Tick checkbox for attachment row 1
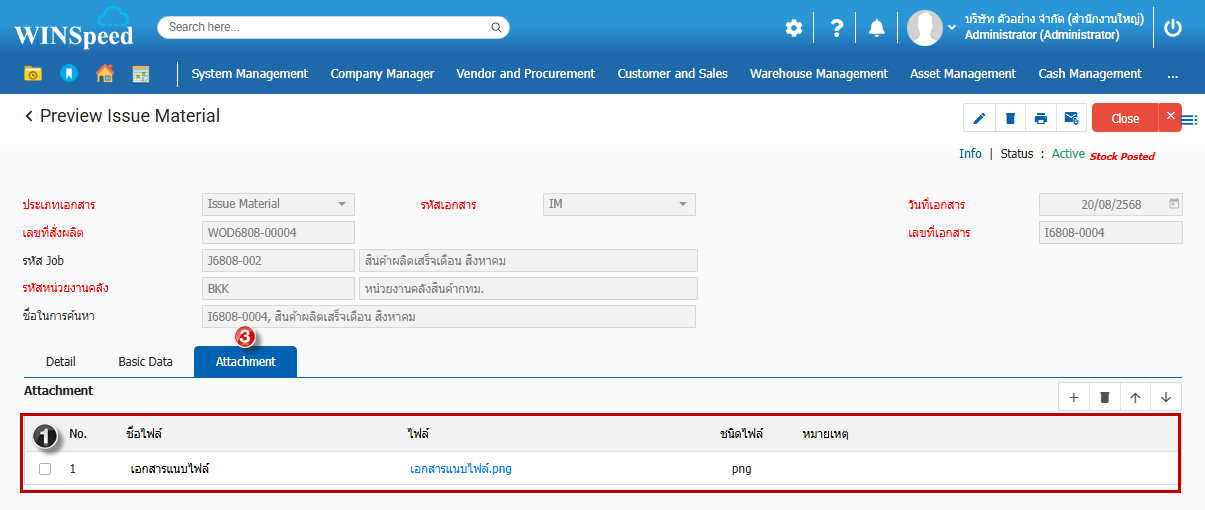Viewport: 1205px width, 510px height. pyautogui.click(x=45, y=469)
